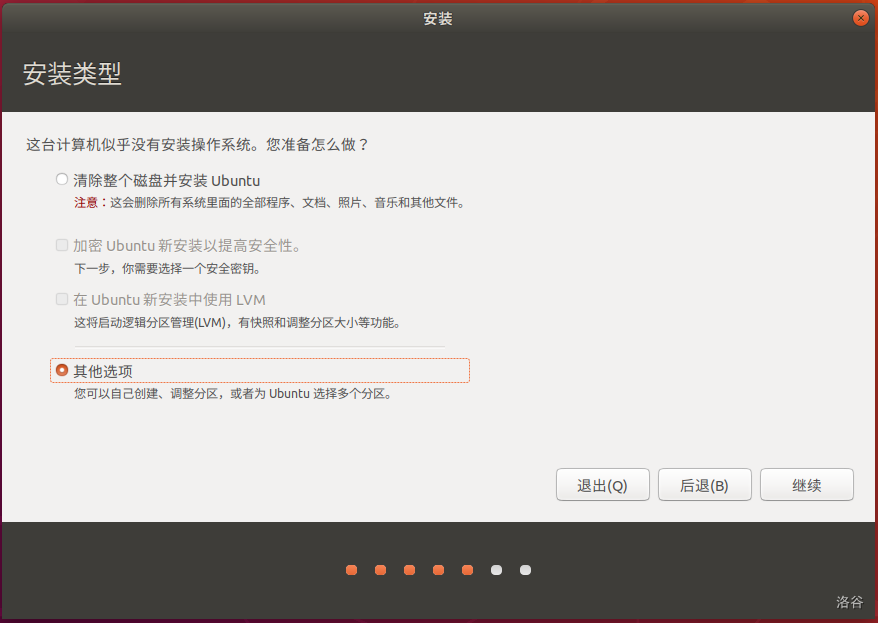
Task: Close the installer window with the orange X
Action: tap(860, 18)
